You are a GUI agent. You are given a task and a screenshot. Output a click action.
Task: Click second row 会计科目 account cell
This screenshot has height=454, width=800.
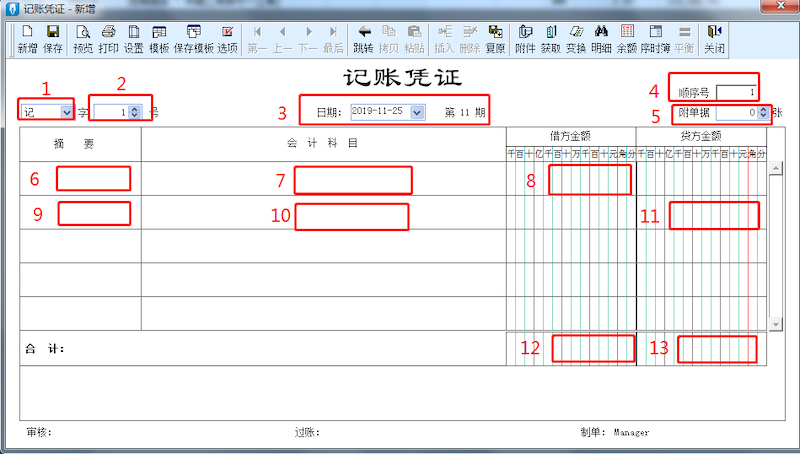323,213
